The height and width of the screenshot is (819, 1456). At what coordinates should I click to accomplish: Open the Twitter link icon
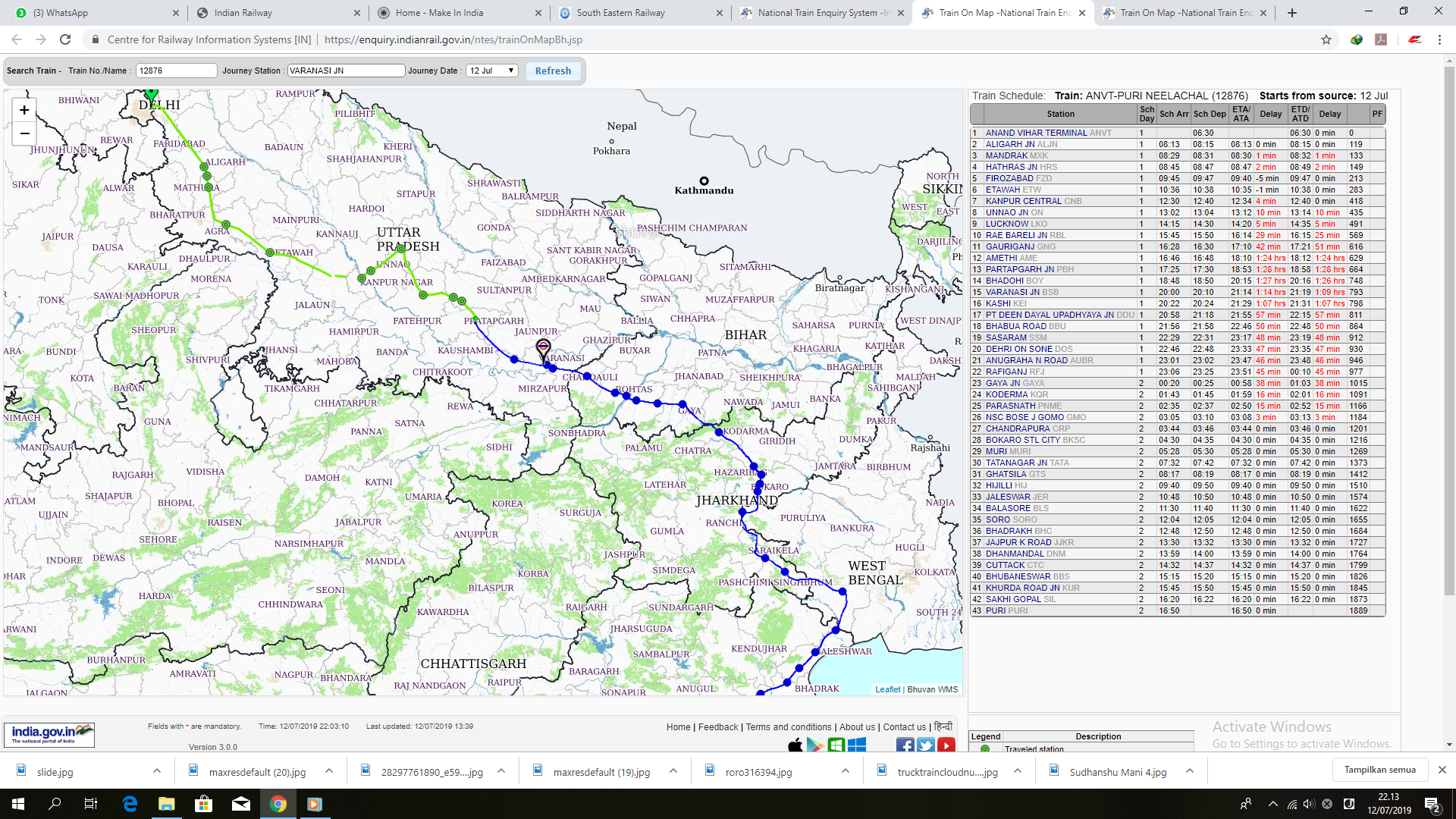pos(925,745)
